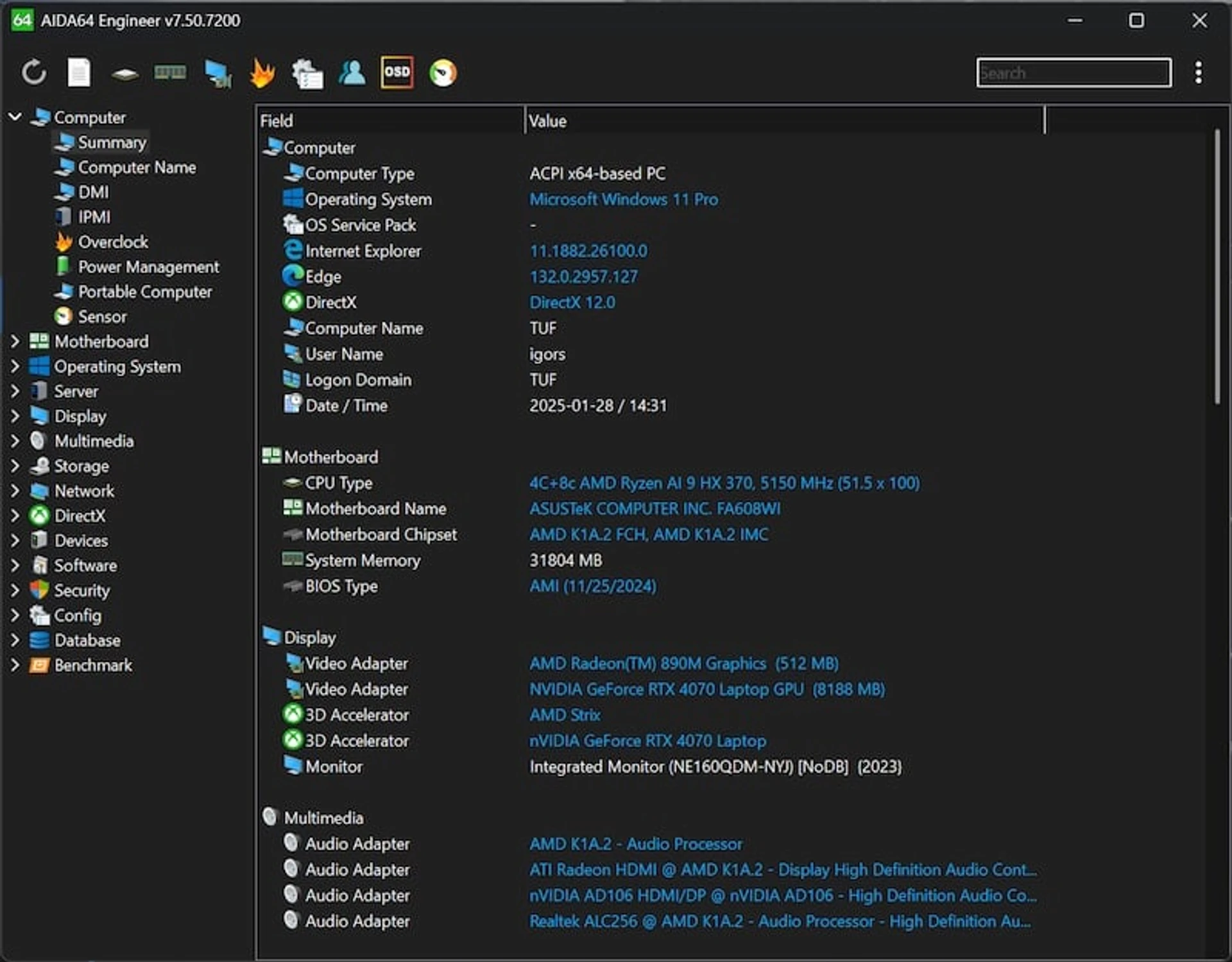Open the ASUSTeK COMPUTER INC. FA608WI link
Viewport: 1232px width, 962px height.
point(654,509)
